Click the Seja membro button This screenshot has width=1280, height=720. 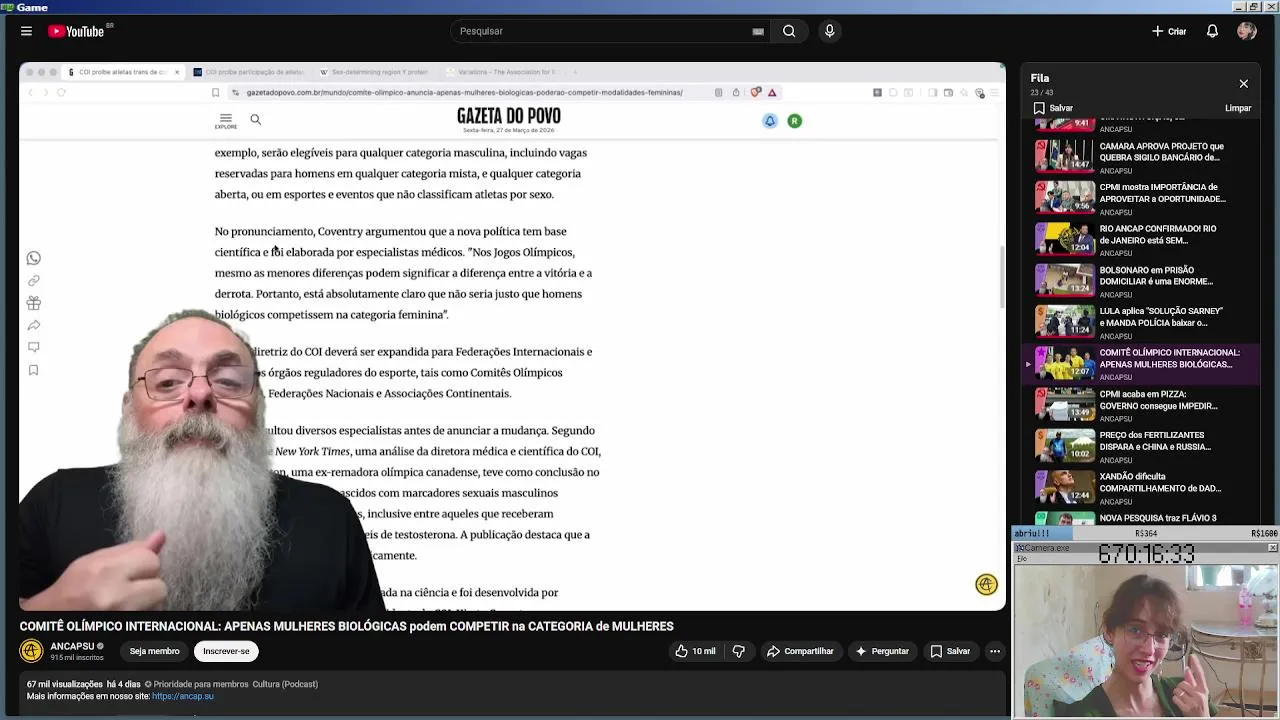coord(154,651)
